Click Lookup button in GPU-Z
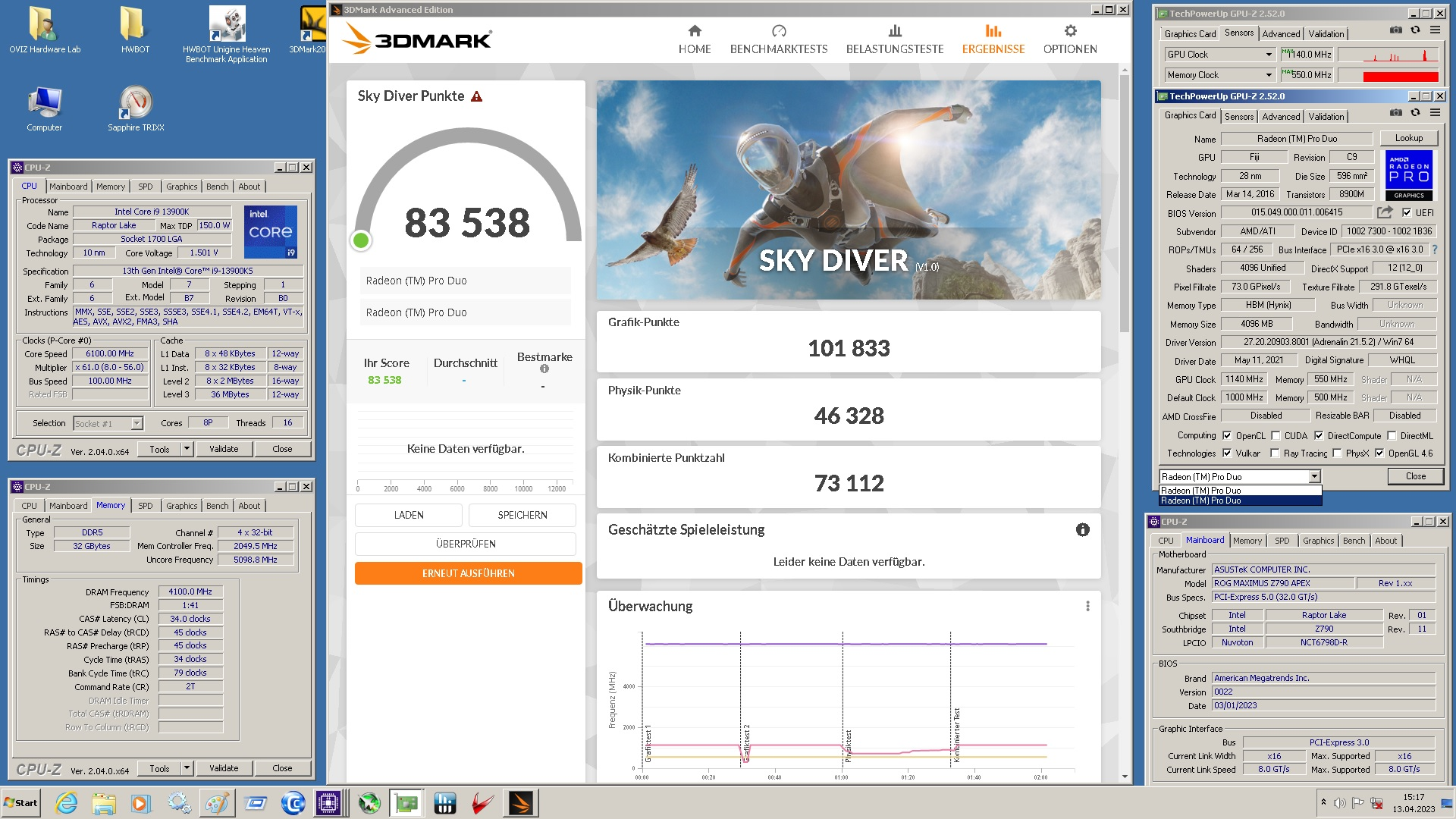Image resolution: width=1456 pixels, height=819 pixels. (1408, 138)
